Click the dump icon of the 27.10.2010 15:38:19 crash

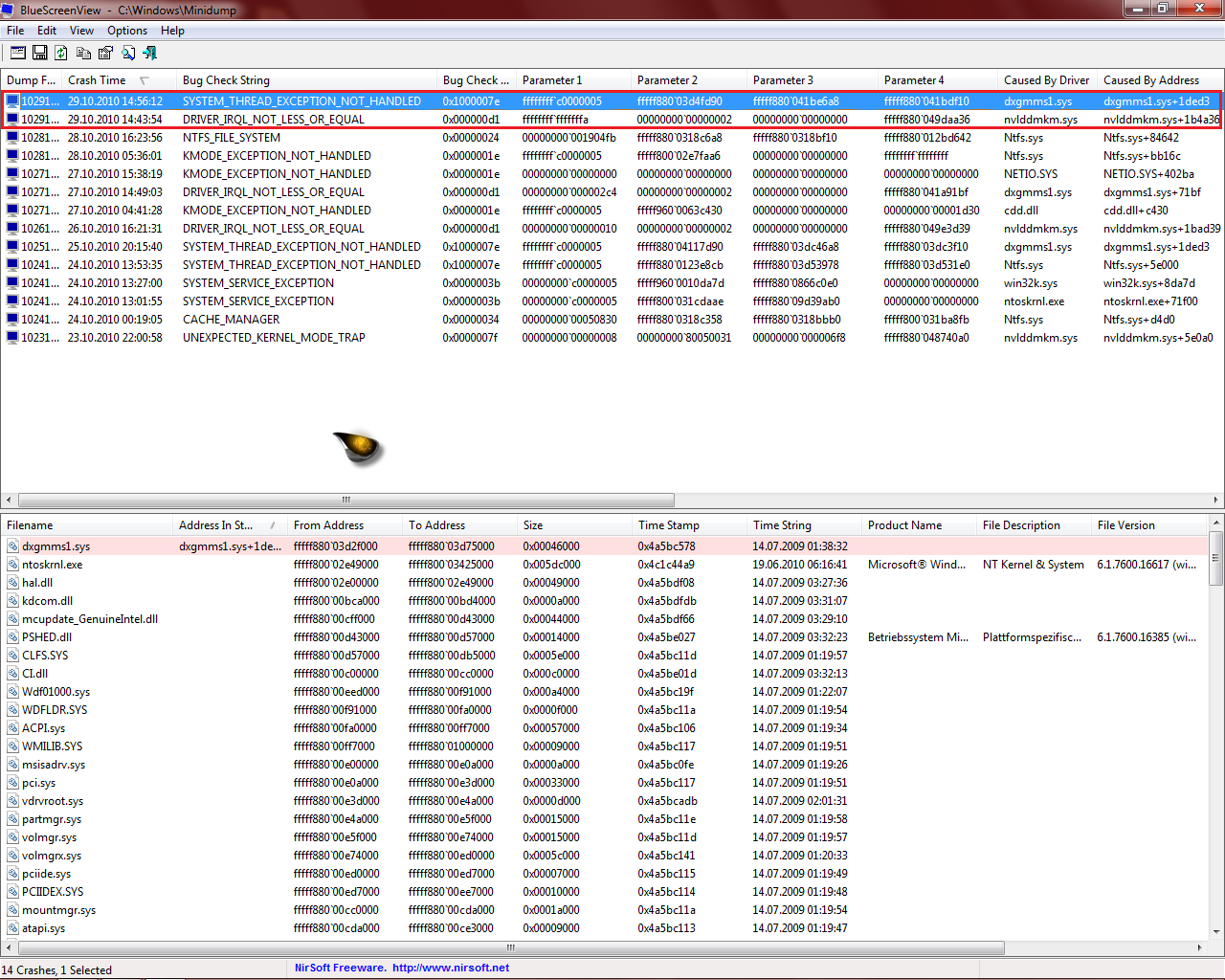click(12, 174)
